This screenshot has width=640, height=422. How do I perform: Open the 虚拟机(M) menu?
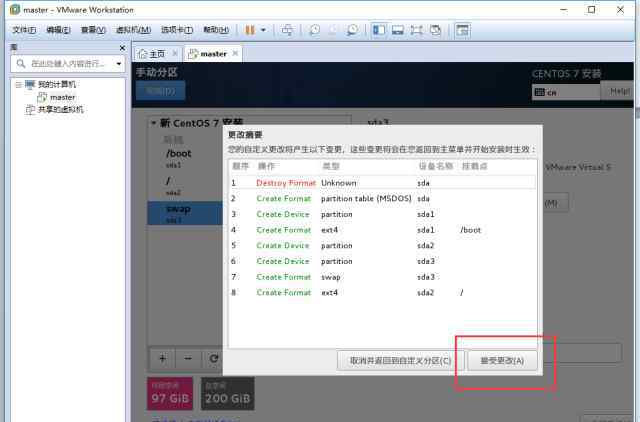(133, 30)
